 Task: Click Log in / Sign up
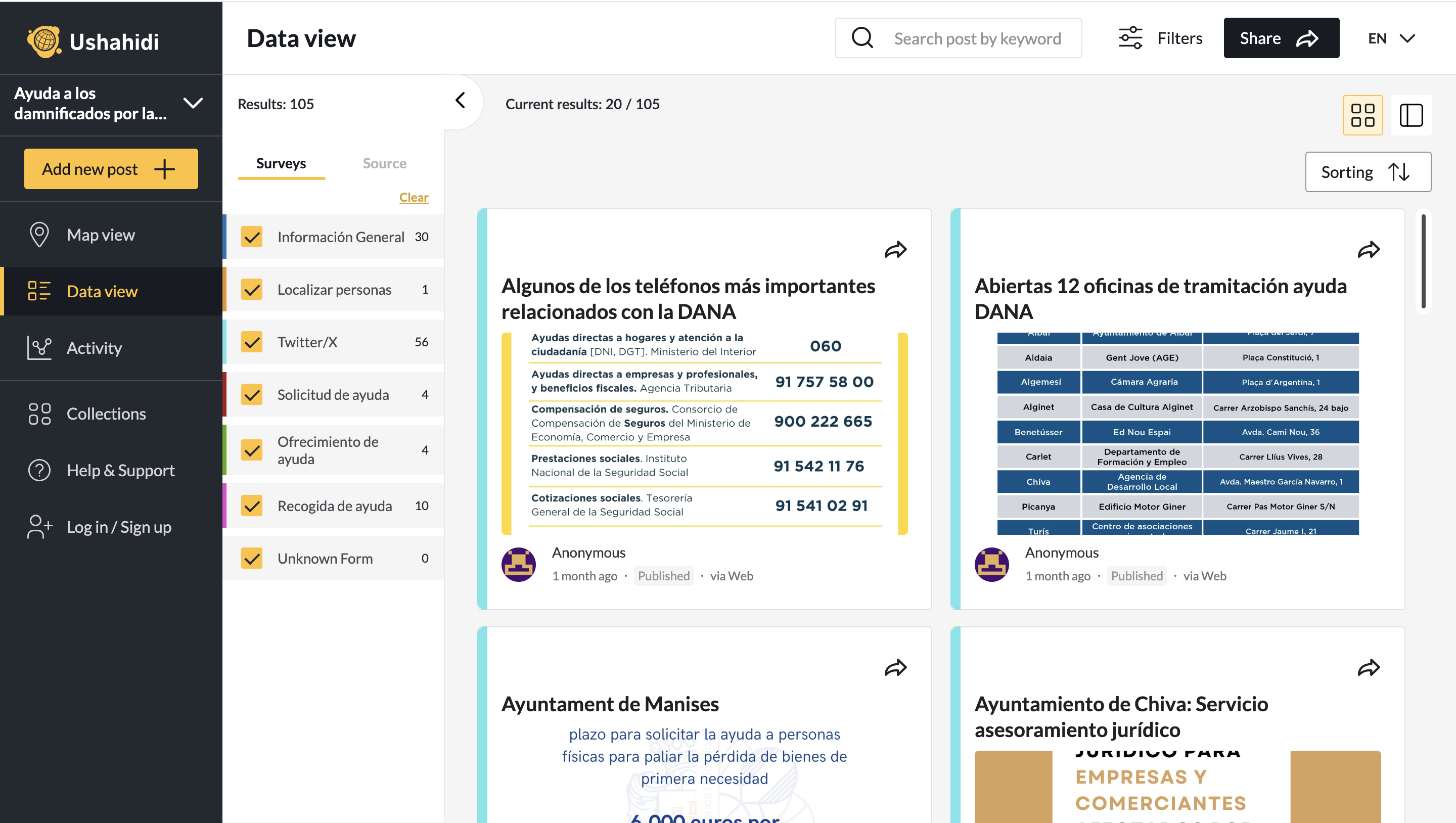[x=111, y=527]
